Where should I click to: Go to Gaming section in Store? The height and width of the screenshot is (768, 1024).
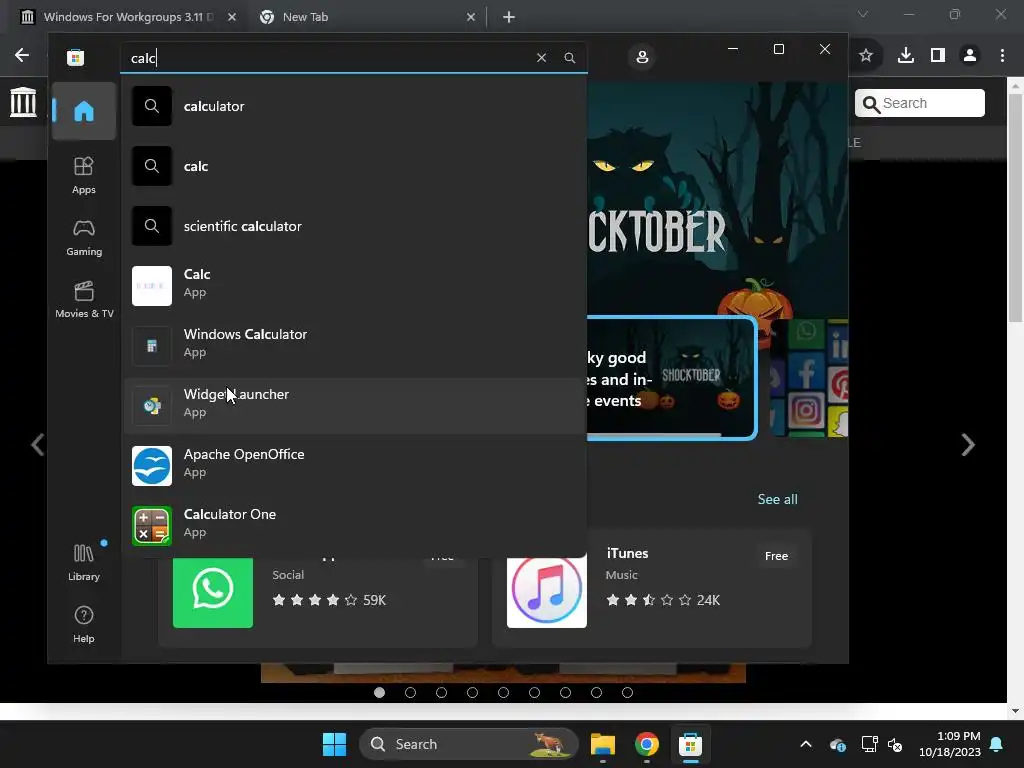[x=84, y=238]
